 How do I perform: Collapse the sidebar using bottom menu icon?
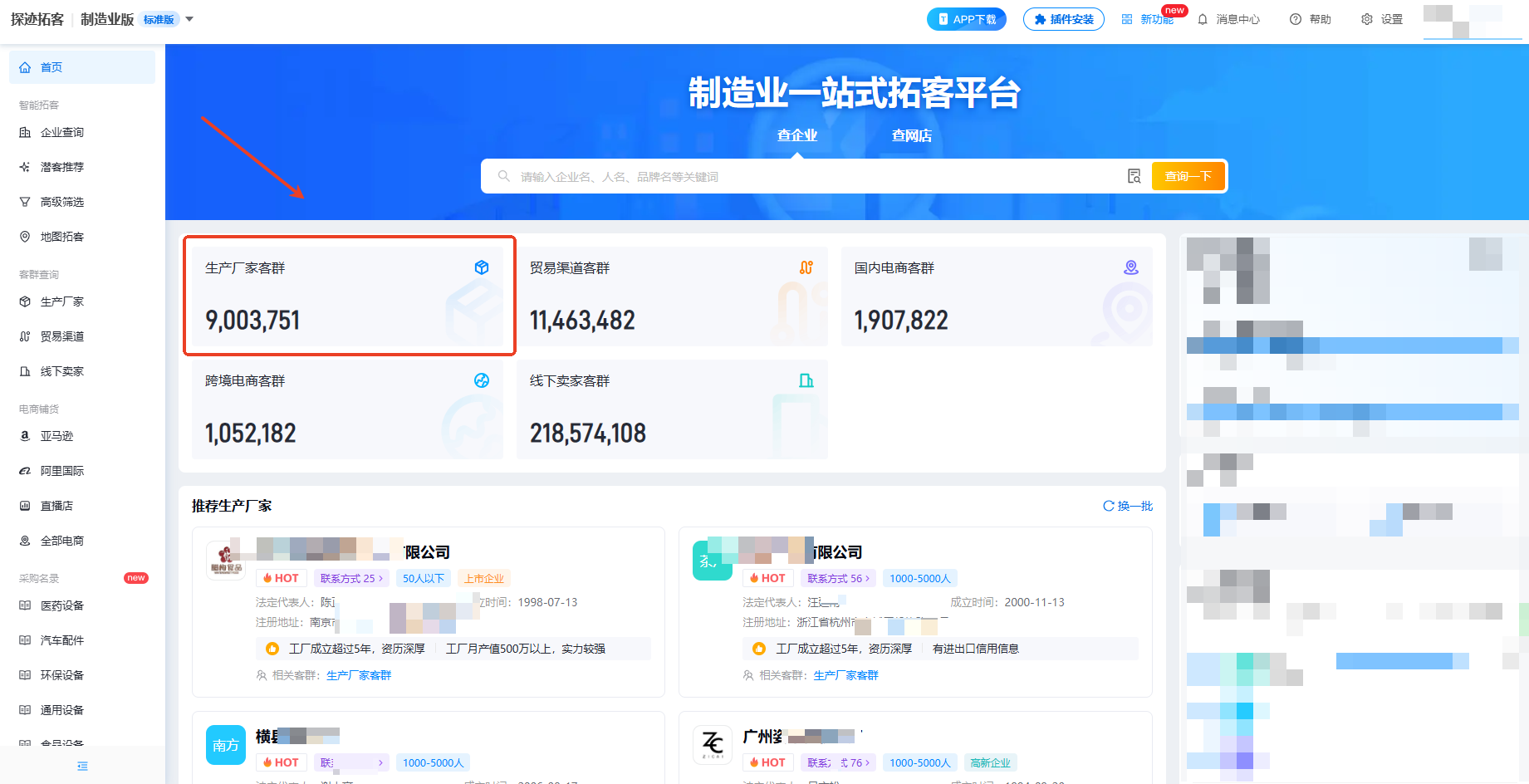[x=82, y=766]
